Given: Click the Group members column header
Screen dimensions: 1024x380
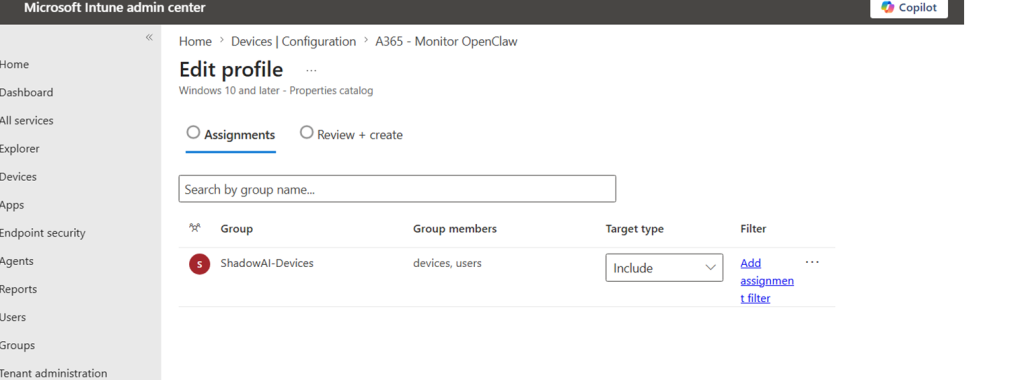Looking at the screenshot, I should (x=455, y=229).
